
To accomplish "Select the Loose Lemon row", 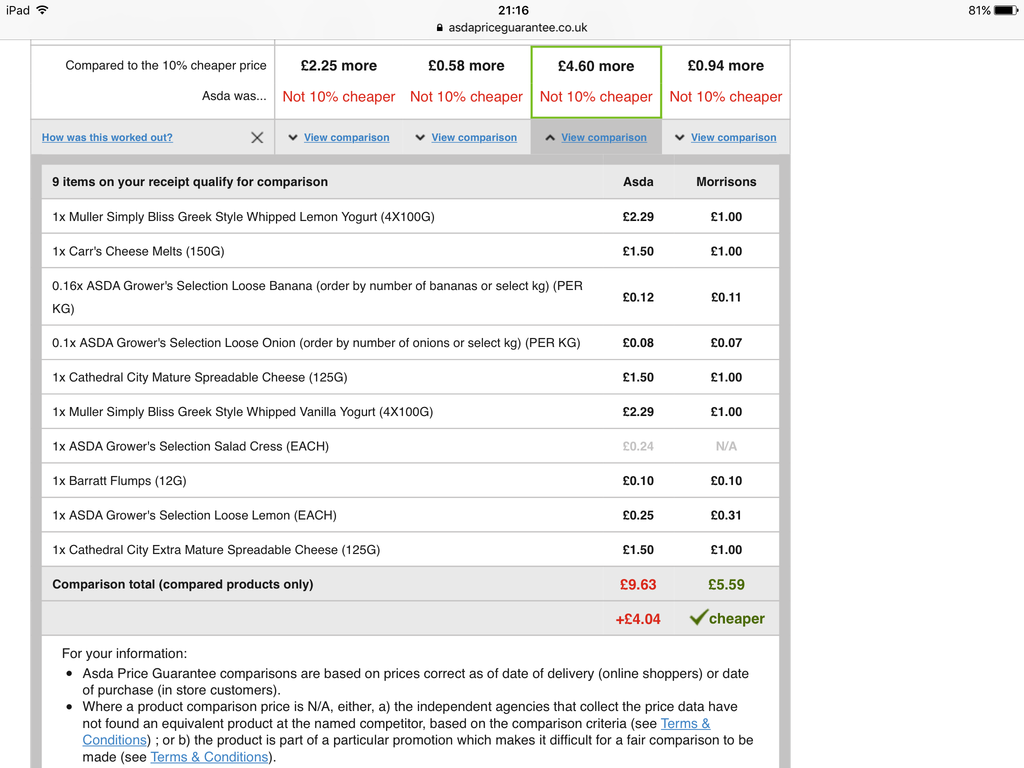I will pyautogui.click(x=410, y=515).
